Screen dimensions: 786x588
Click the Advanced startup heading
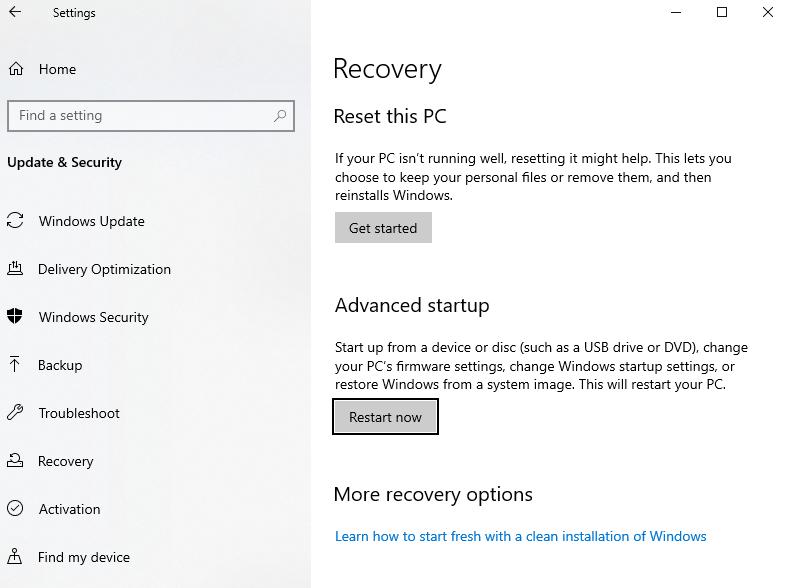click(x=412, y=305)
